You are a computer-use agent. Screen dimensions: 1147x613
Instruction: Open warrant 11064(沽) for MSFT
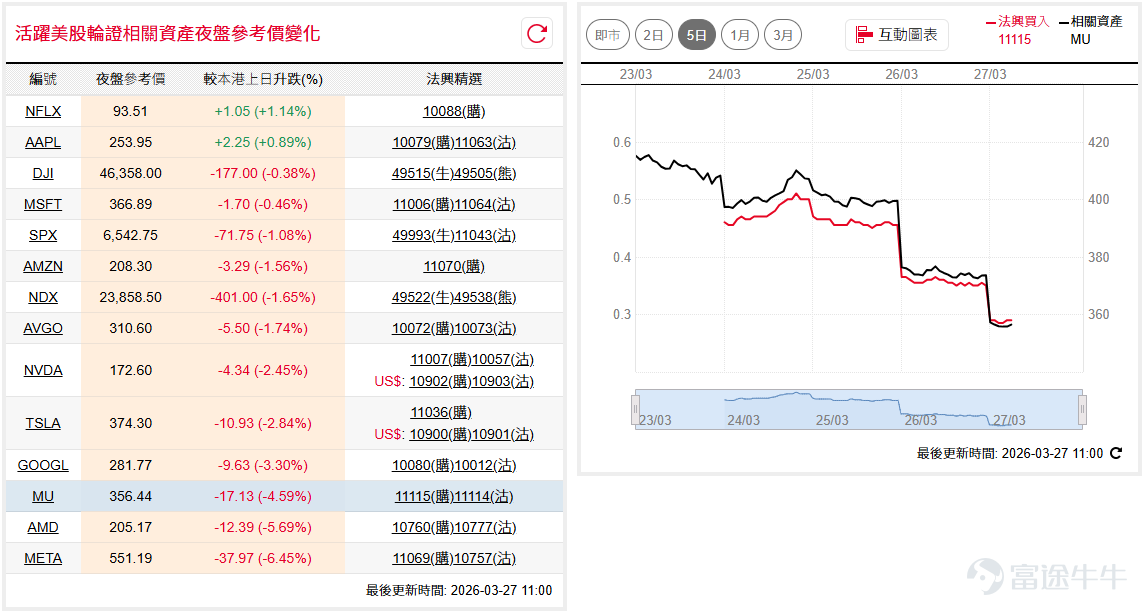point(485,204)
